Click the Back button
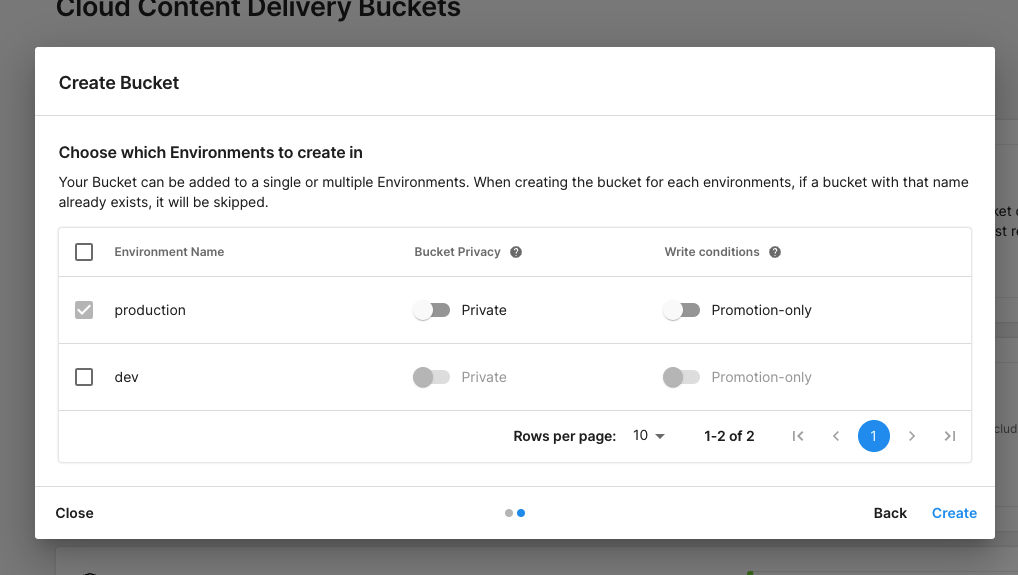This screenshot has height=575, width=1018. (890, 513)
